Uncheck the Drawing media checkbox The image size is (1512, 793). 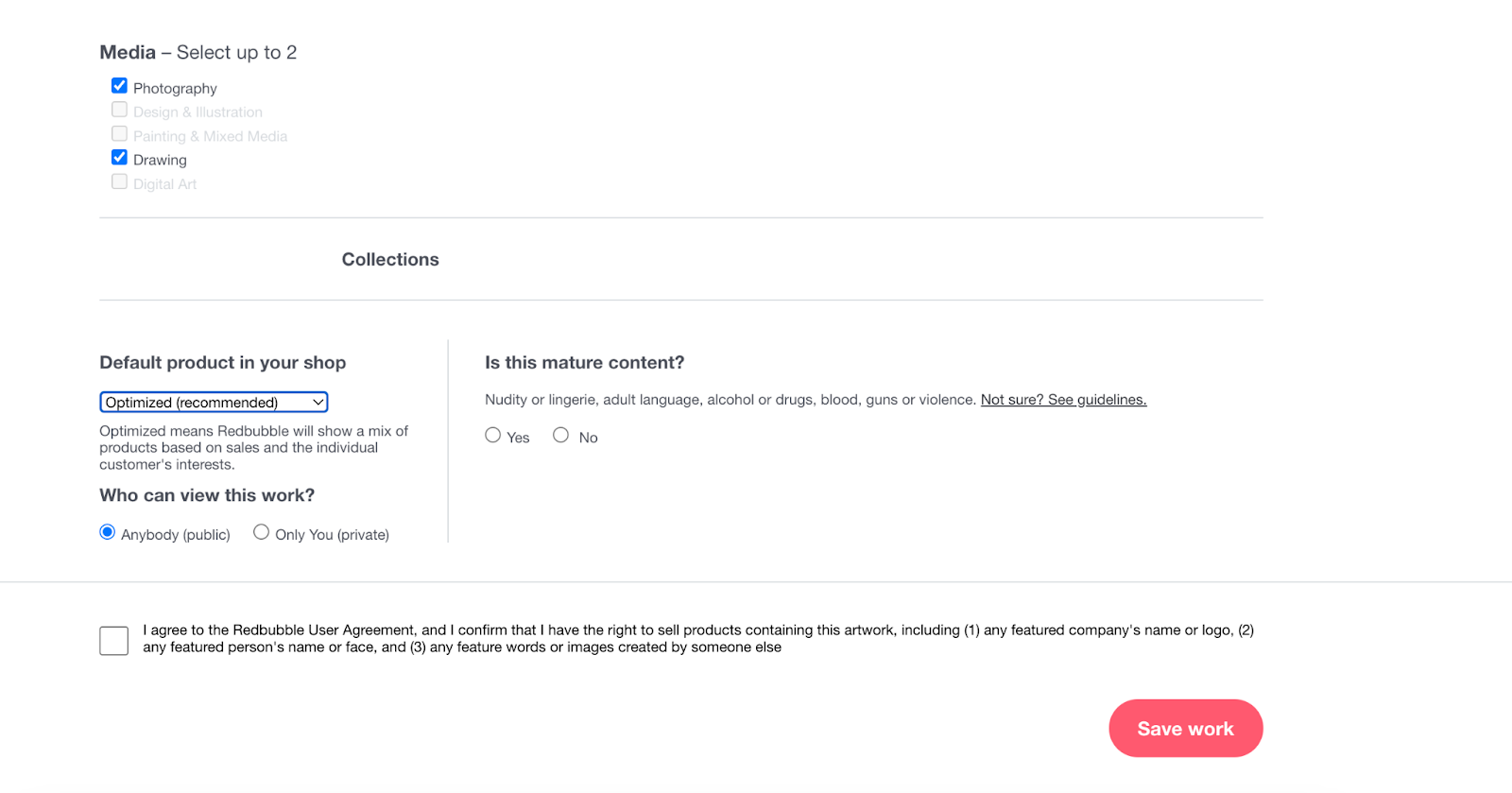[x=119, y=156]
